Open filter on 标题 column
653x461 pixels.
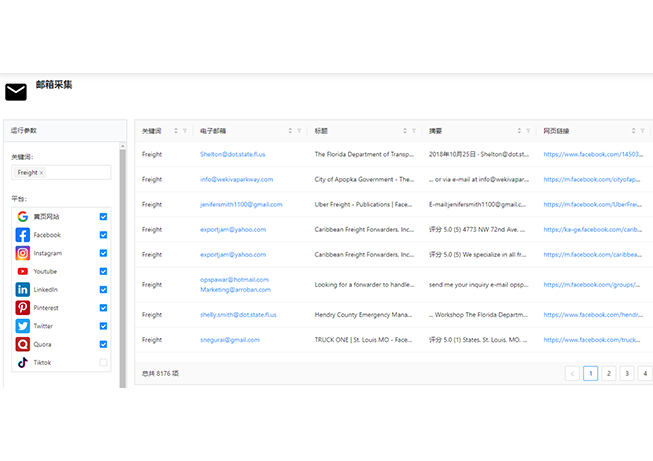coord(414,131)
